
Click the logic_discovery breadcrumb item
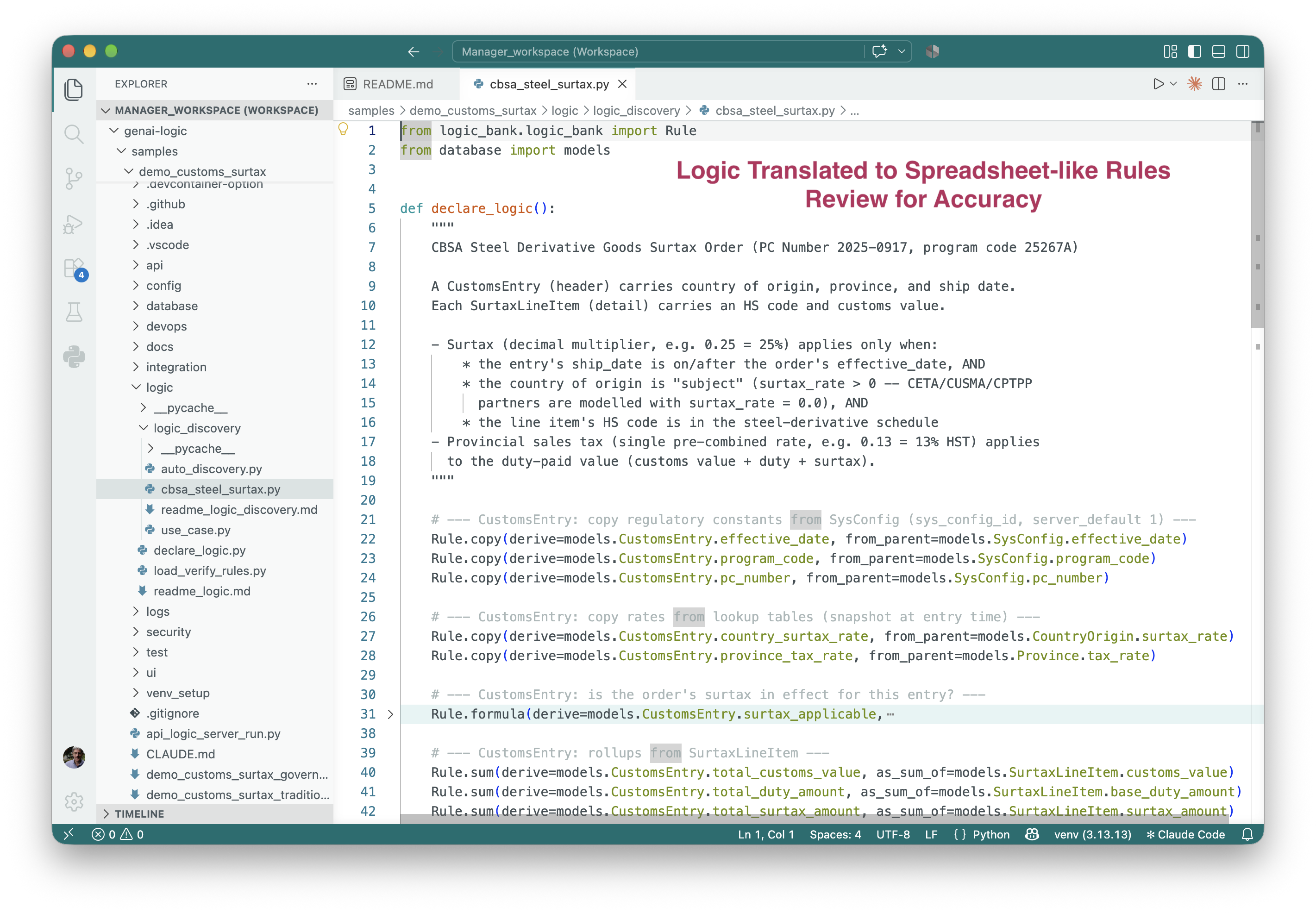(636, 110)
